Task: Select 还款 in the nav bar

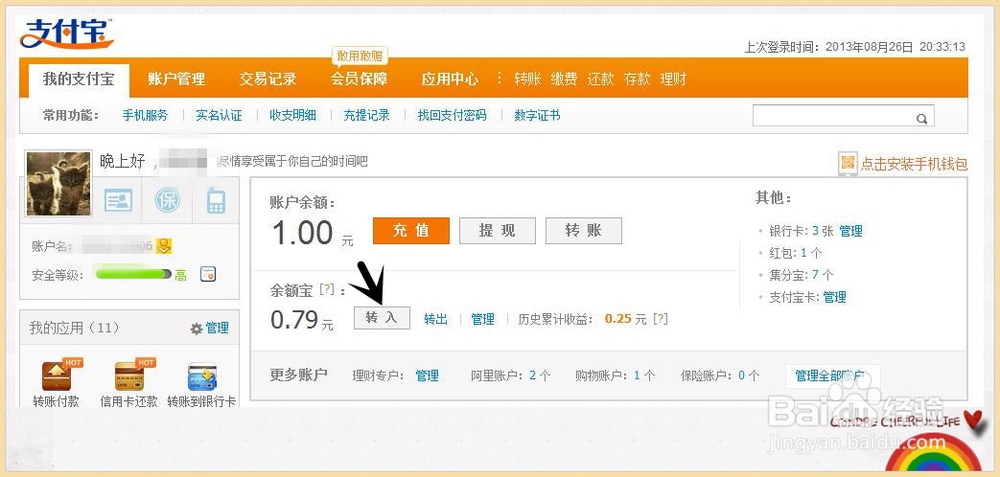Action: pos(600,79)
